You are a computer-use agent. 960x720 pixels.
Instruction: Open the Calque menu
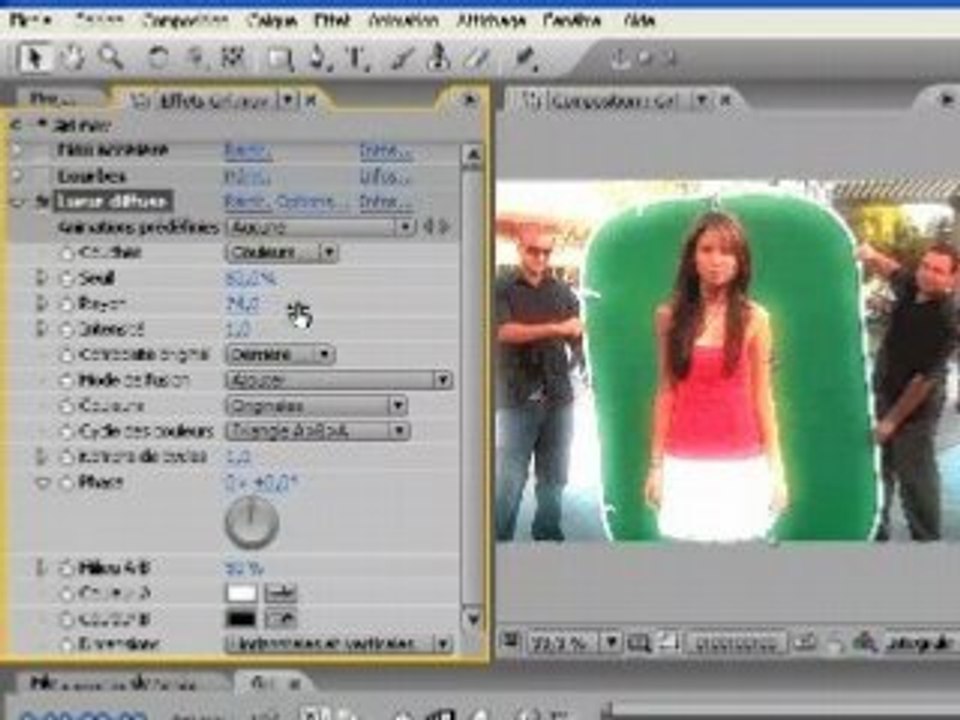272,20
